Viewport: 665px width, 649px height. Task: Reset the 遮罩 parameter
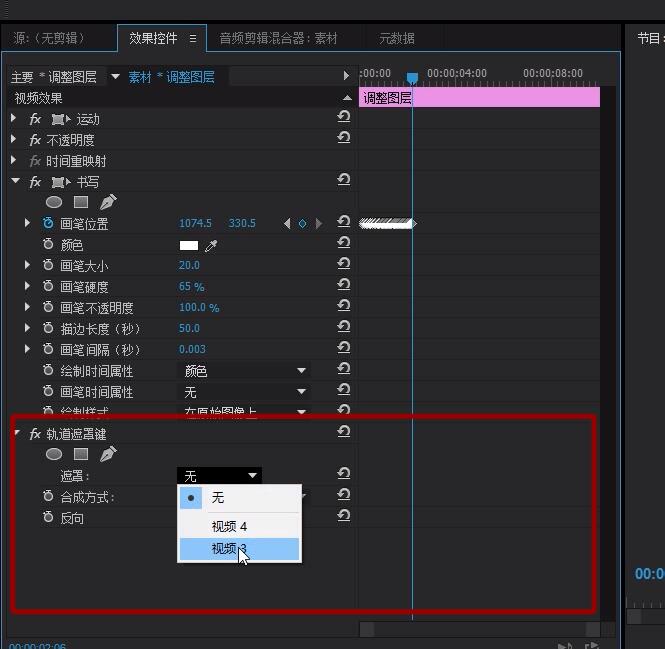(344, 473)
